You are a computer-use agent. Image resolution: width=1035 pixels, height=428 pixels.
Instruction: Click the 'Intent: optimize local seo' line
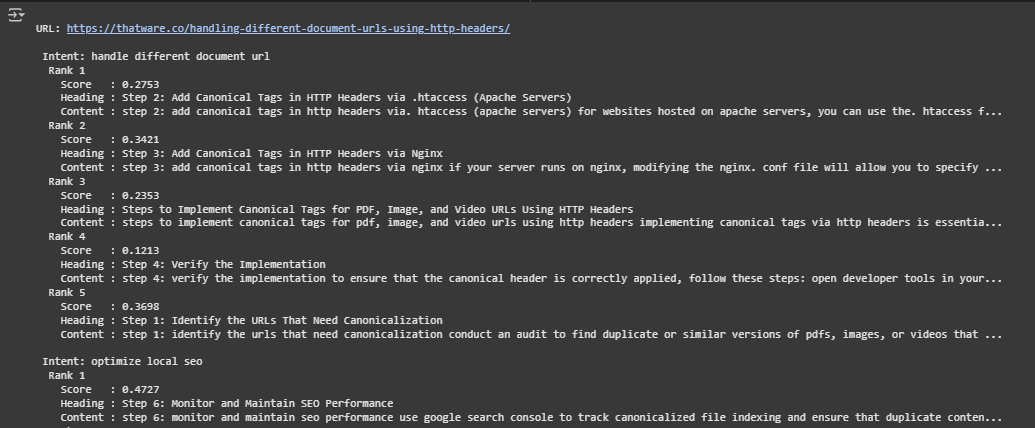pos(122,361)
